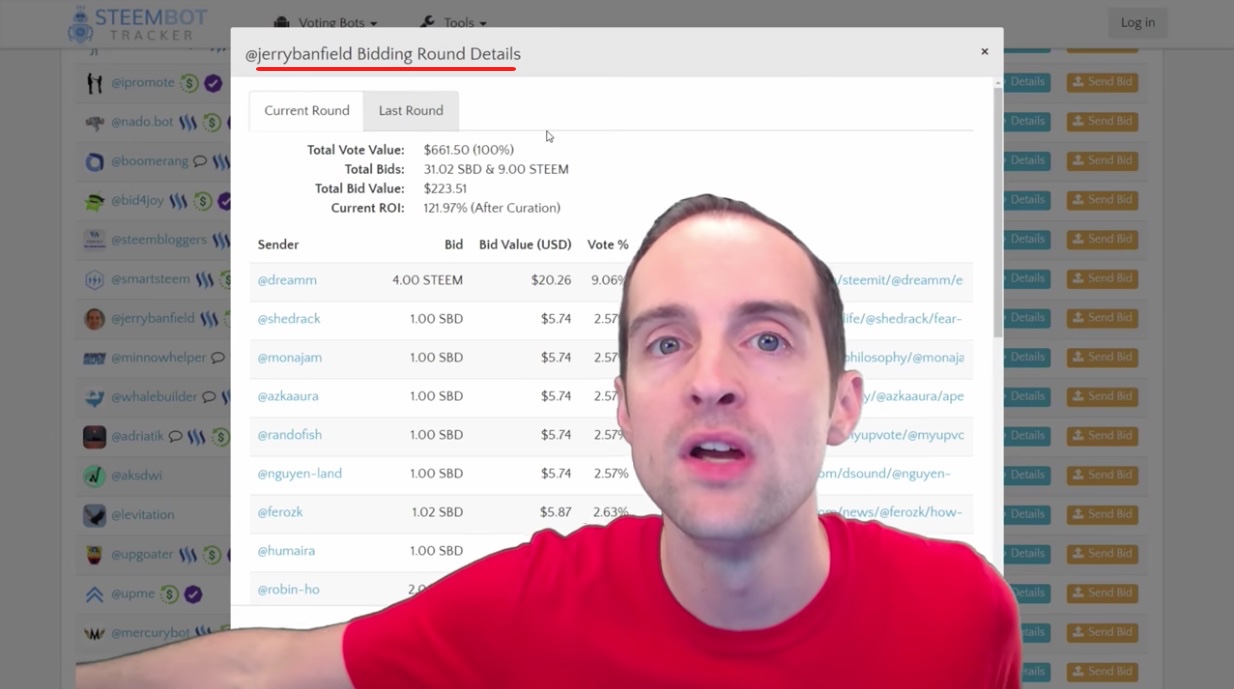1234x689 pixels.
Task: Click the Details button in the @bid4joy row
Action: 1026,199
